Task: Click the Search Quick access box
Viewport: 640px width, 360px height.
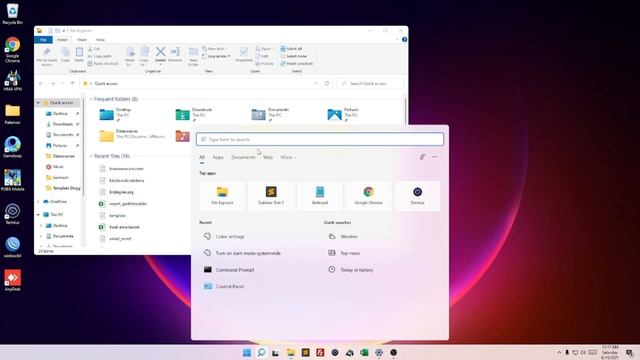Action: pos(371,83)
